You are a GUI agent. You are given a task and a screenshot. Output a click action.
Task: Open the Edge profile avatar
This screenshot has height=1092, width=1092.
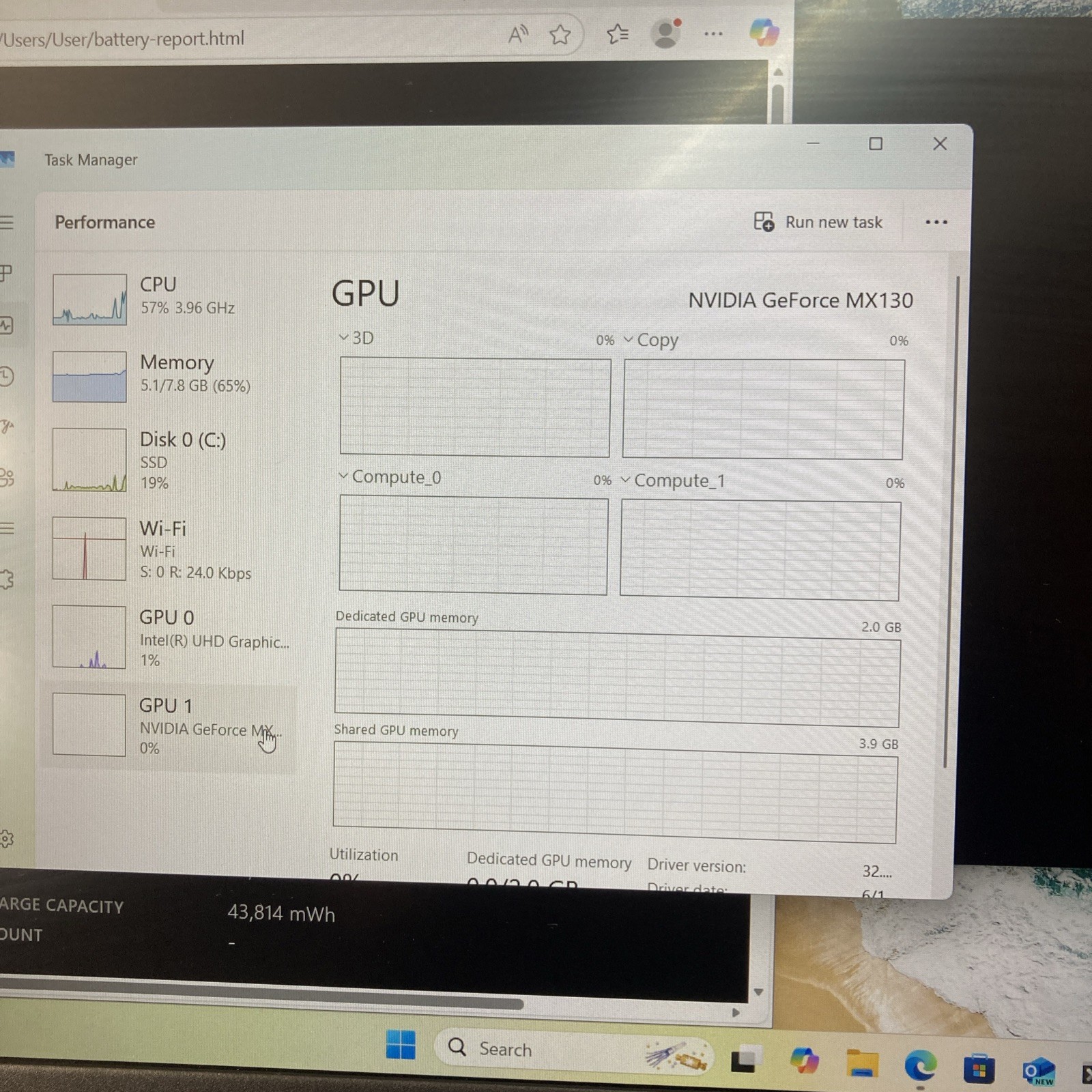[x=665, y=33]
